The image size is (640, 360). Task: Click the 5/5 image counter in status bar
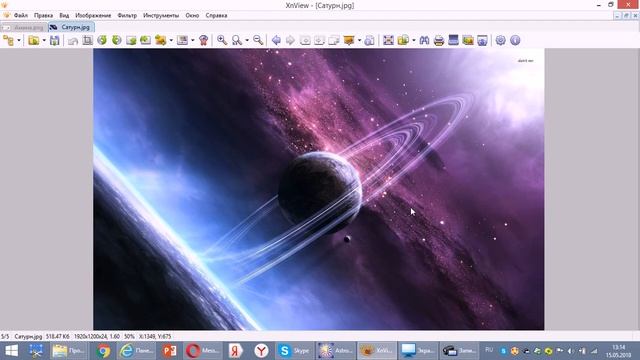click(x=5, y=337)
